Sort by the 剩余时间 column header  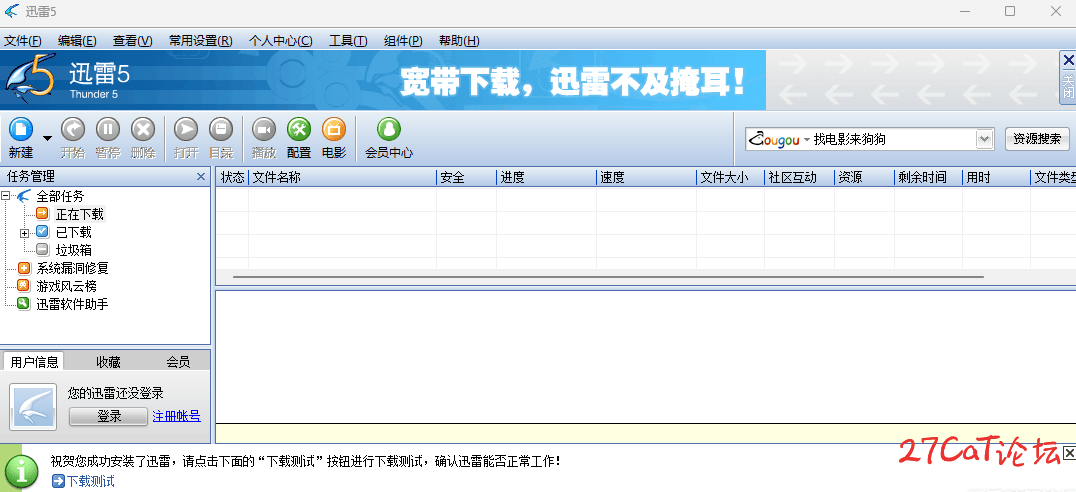coord(928,178)
